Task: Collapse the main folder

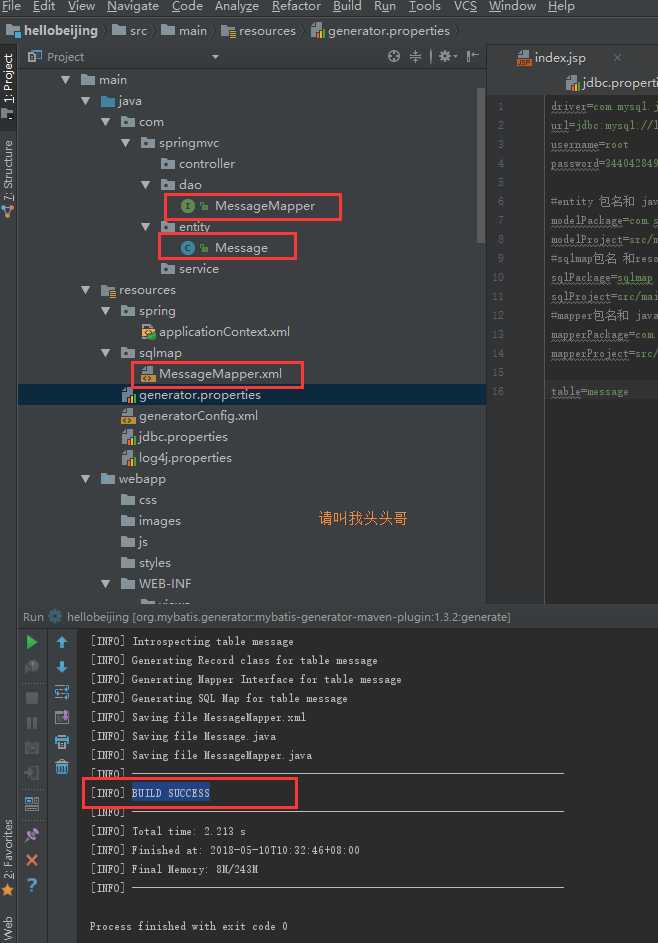Action: click(66, 79)
